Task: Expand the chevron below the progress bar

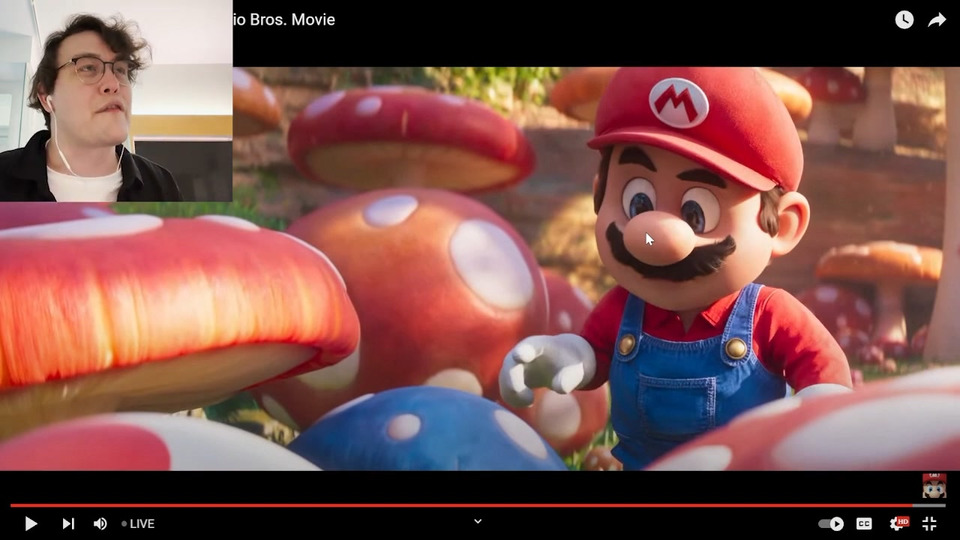Action: point(478,522)
